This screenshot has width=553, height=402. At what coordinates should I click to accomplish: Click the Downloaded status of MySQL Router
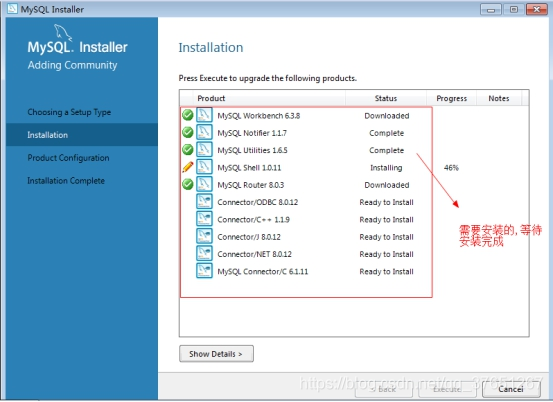tap(387, 185)
